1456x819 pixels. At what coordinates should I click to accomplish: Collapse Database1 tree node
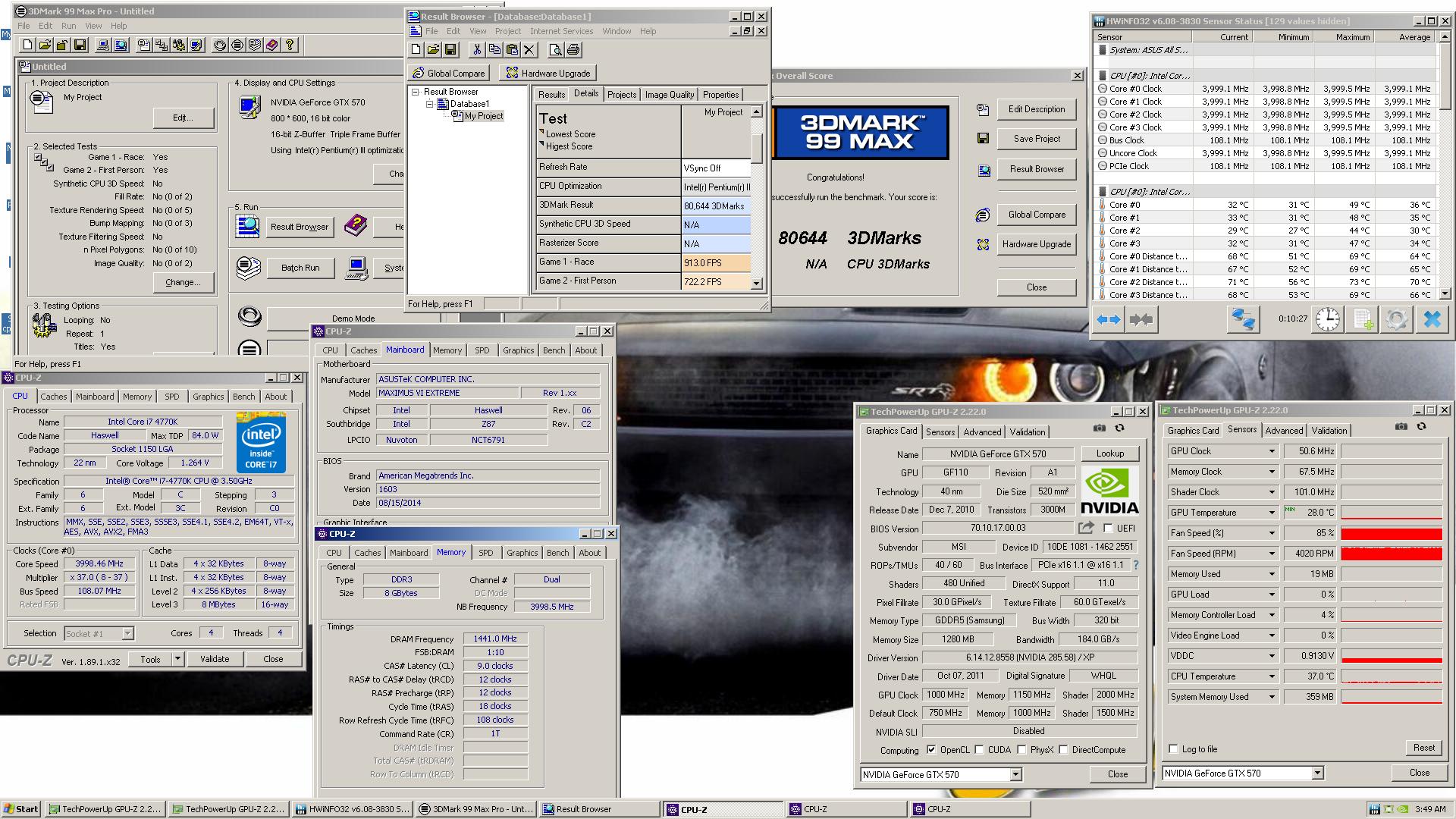(429, 104)
